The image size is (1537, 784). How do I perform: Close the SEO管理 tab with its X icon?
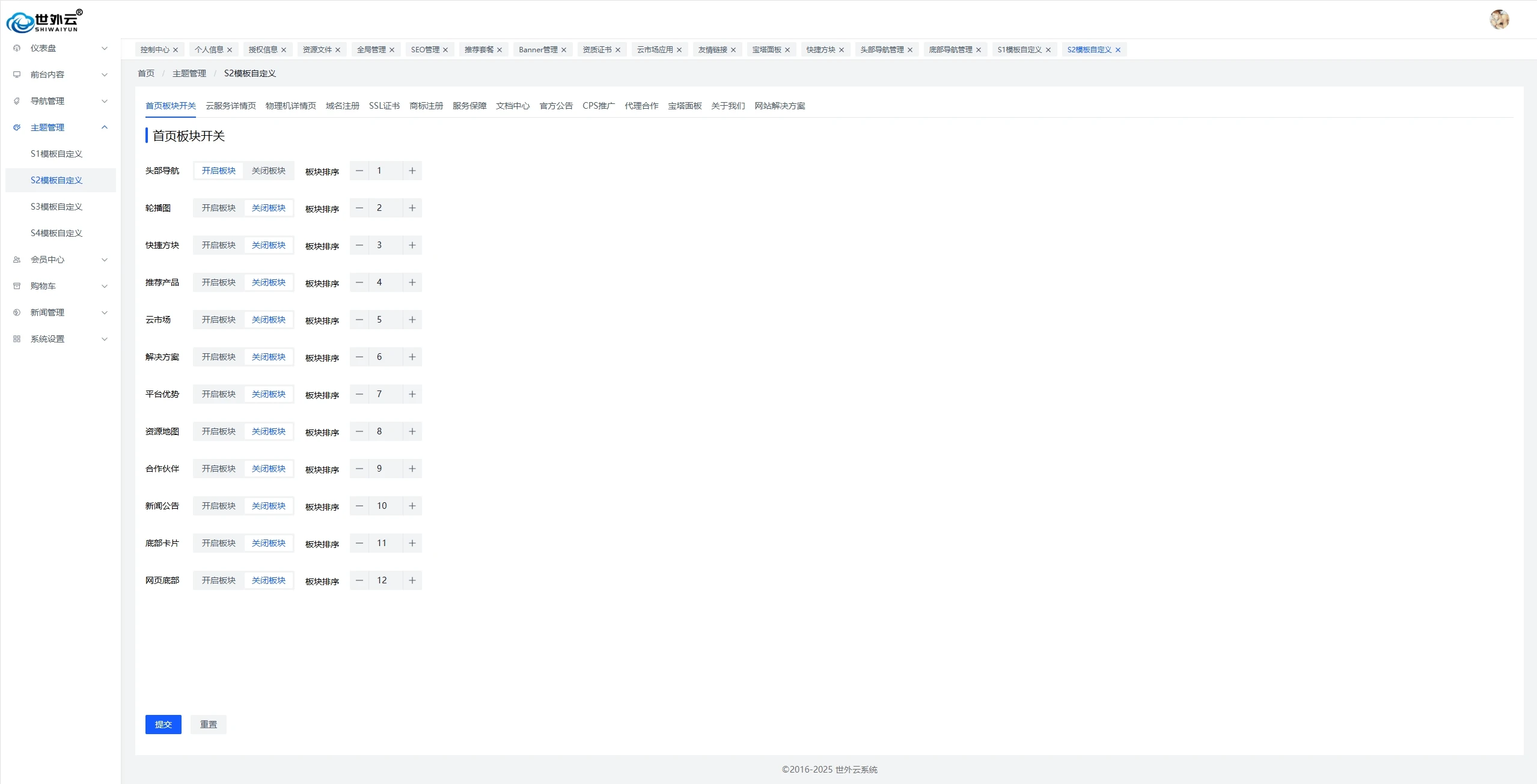[445, 50]
